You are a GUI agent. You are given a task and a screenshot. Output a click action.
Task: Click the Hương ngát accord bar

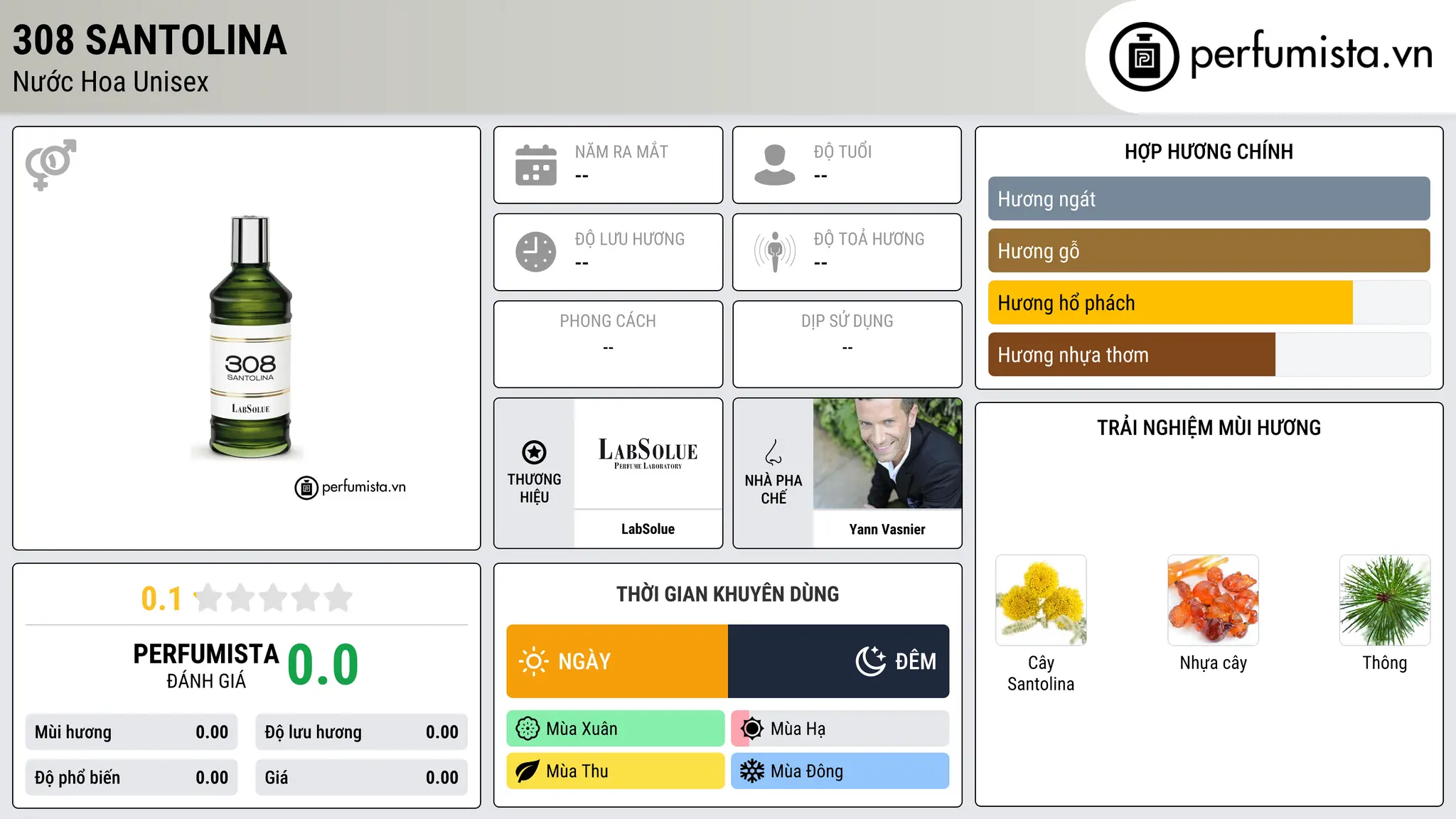1209,199
